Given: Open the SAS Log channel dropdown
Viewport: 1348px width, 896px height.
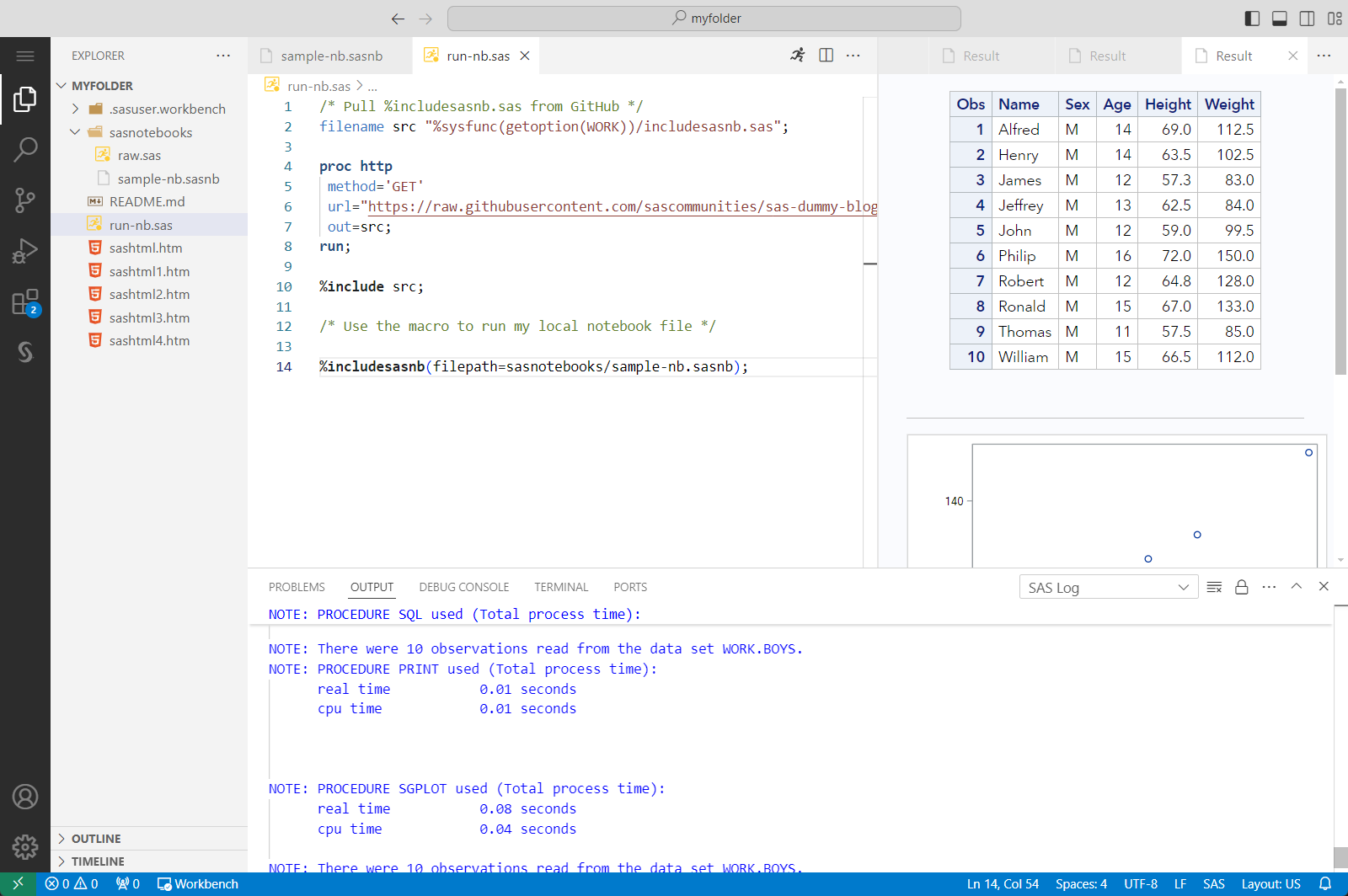Looking at the screenshot, I should tap(1109, 587).
